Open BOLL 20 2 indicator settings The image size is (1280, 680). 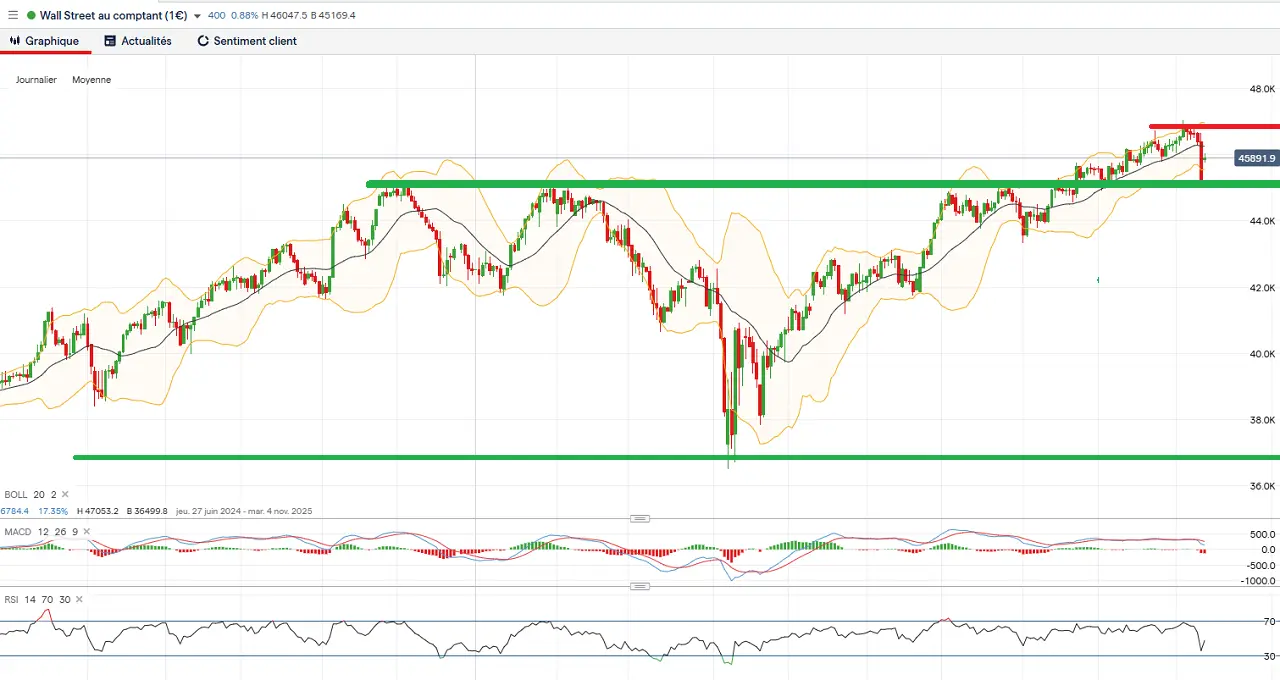point(30,494)
